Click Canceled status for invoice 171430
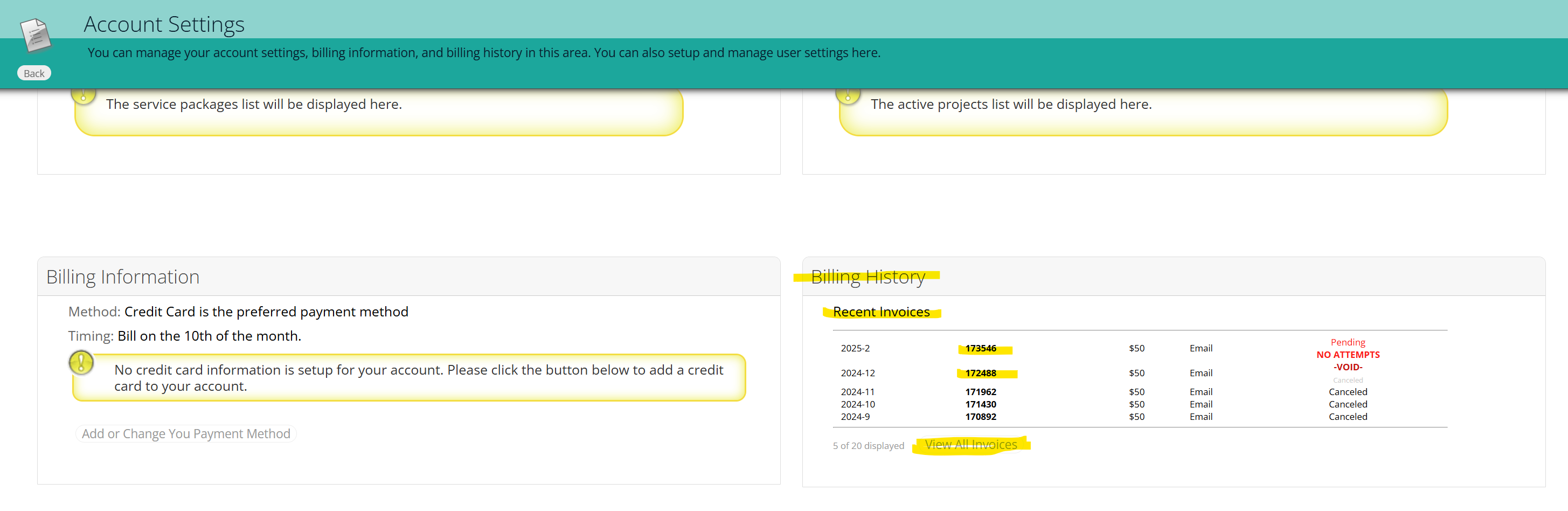1568x511 pixels. 1348,404
